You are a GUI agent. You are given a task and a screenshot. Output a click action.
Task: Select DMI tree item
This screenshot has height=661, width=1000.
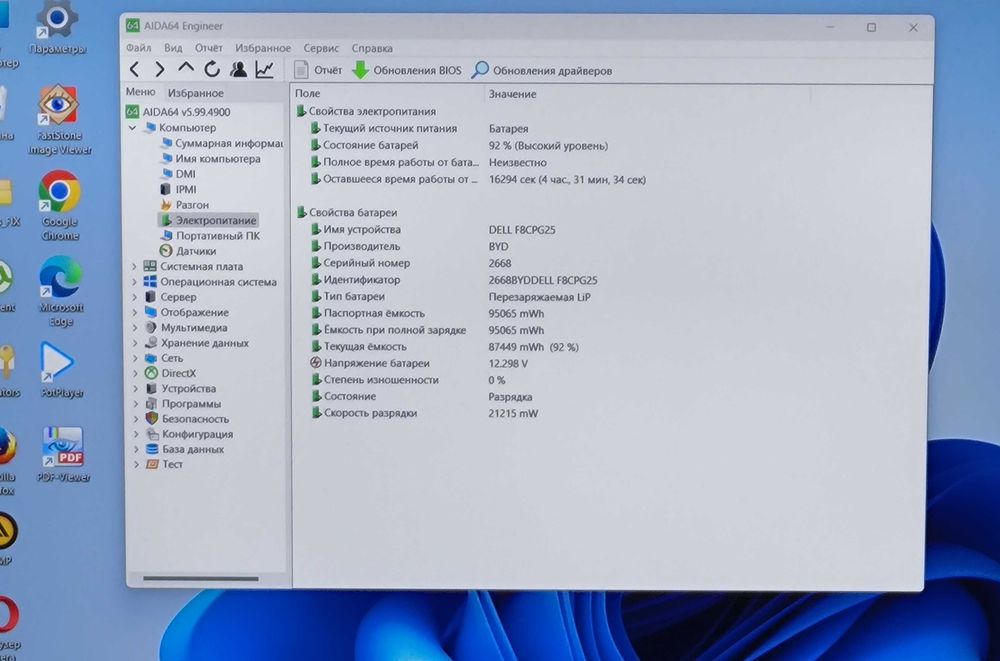point(178,174)
